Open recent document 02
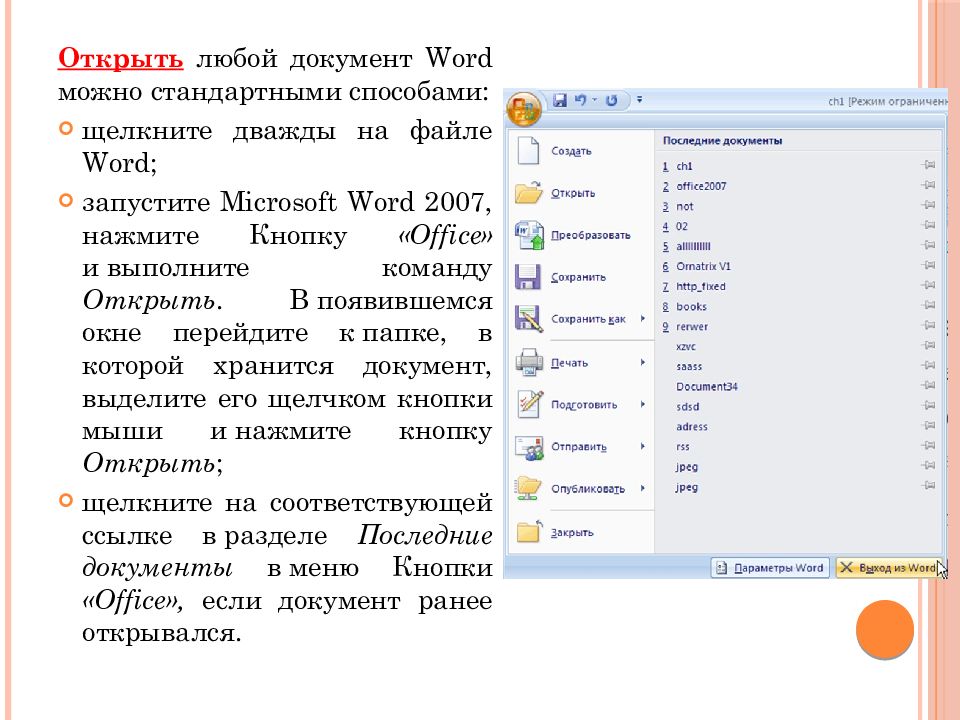 (x=682, y=227)
